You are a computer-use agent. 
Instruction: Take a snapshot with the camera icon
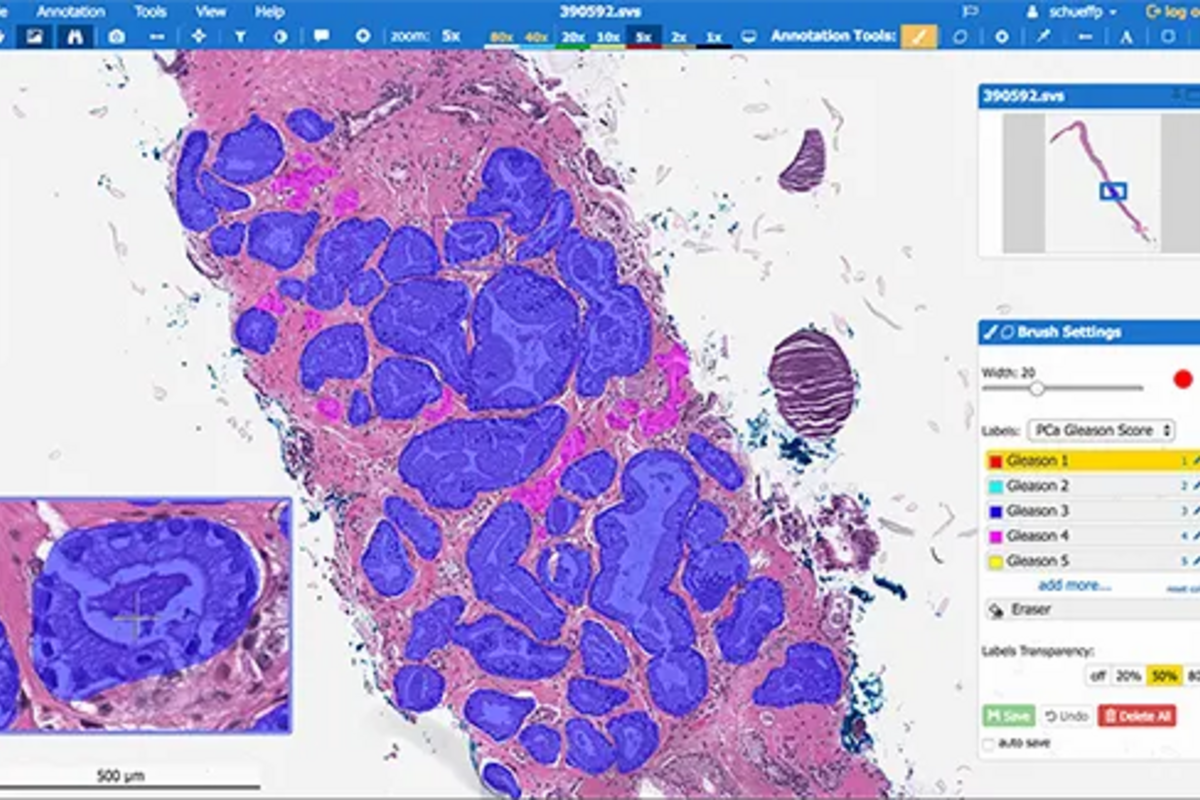coord(117,36)
